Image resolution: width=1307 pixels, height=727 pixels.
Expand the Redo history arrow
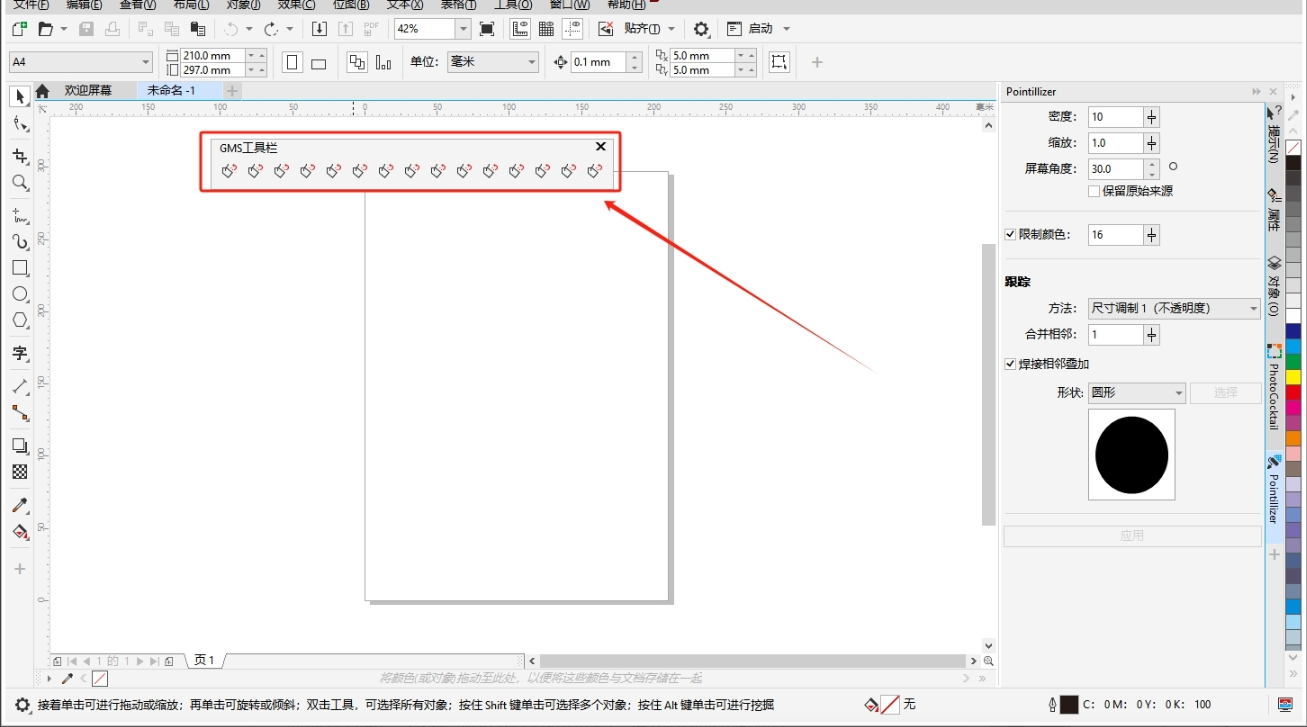(x=290, y=29)
